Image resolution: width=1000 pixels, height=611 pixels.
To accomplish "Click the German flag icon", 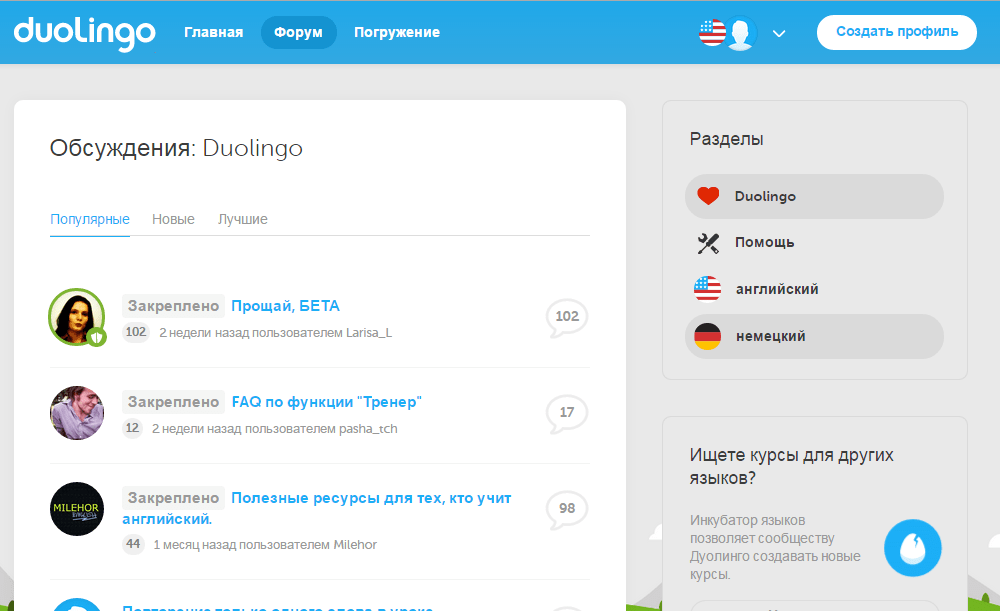I will [x=707, y=336].
